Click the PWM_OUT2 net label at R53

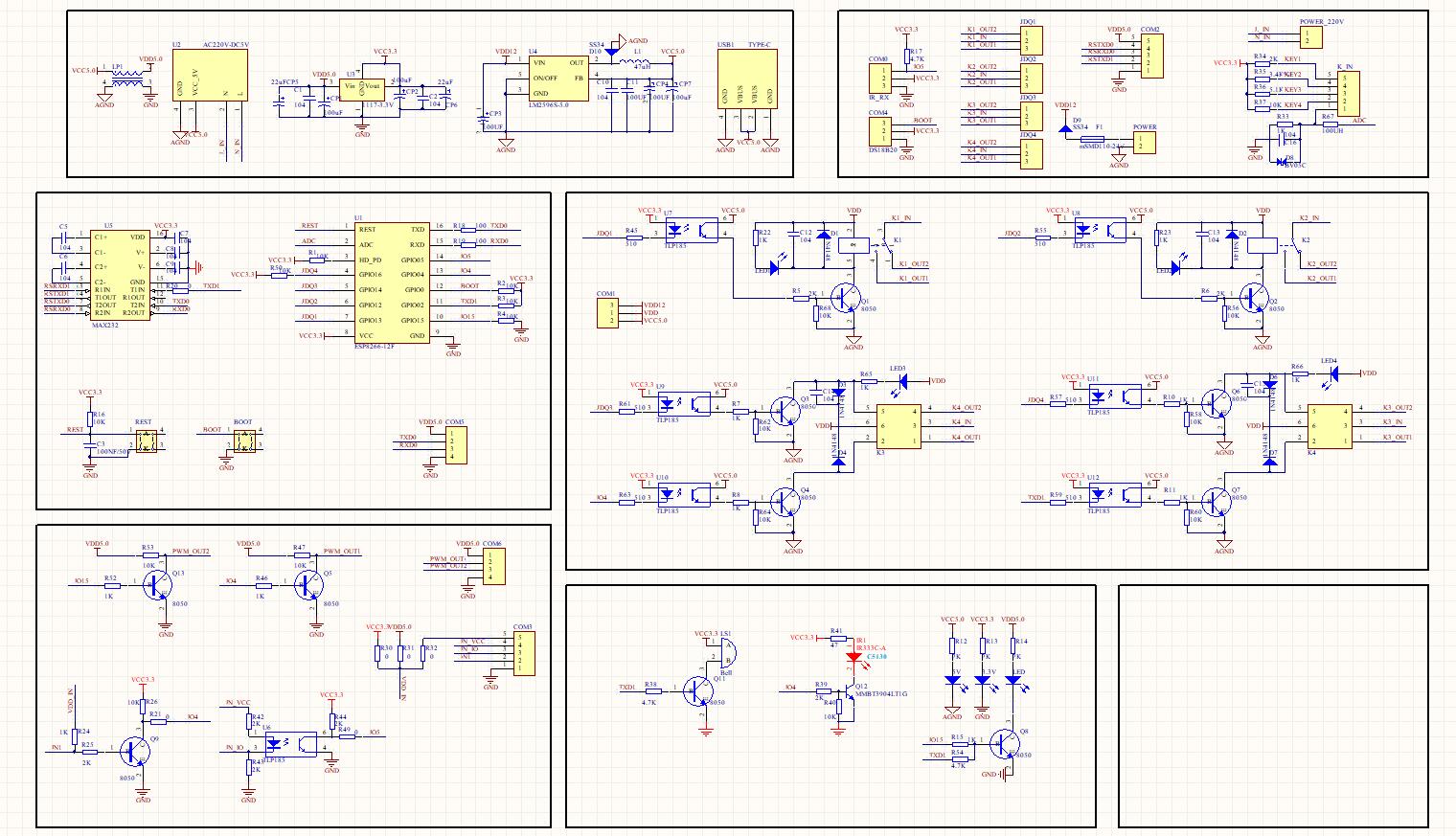[191, 552]
